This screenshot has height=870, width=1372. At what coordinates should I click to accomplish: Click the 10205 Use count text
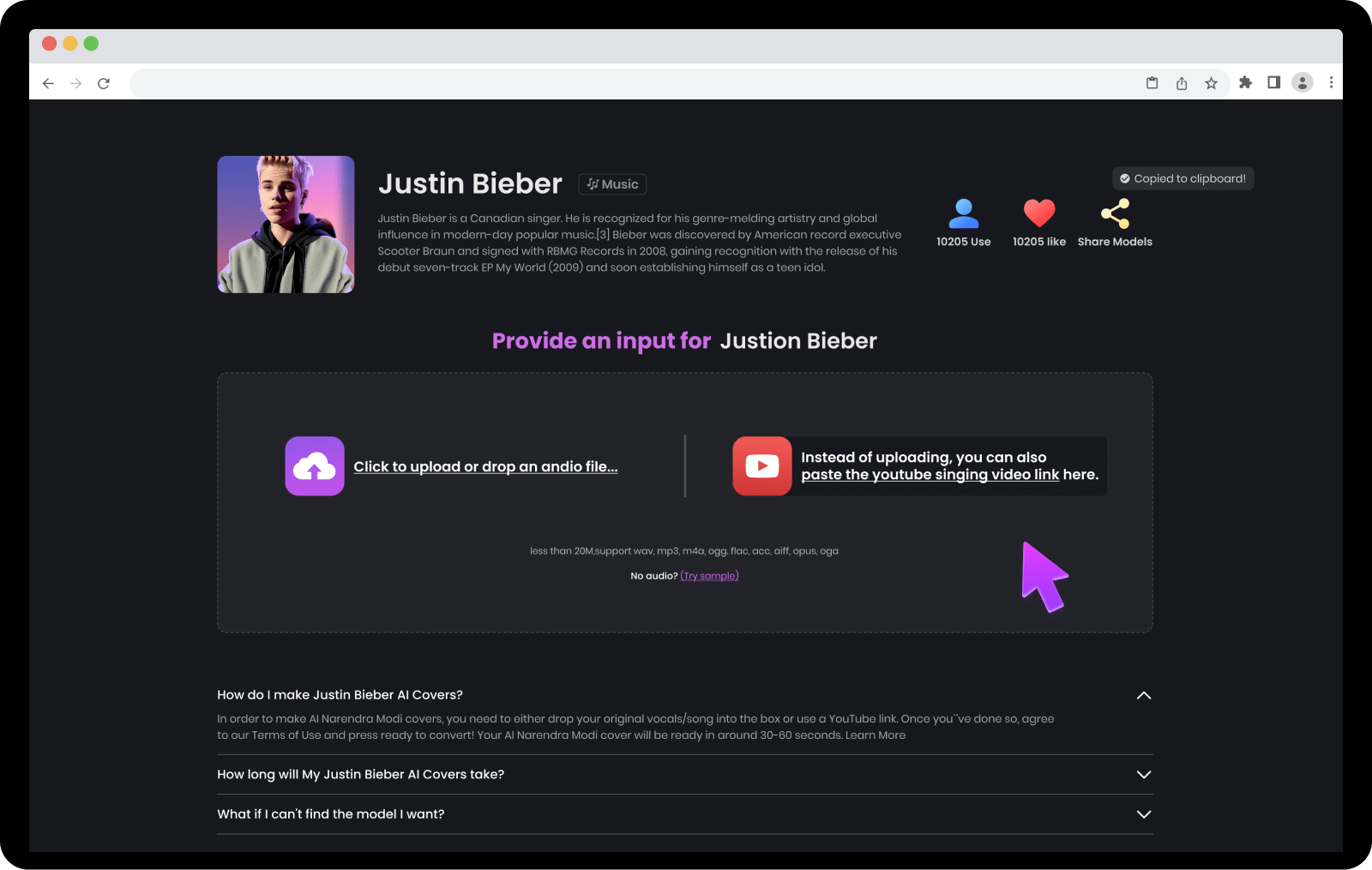click(964, 242)
